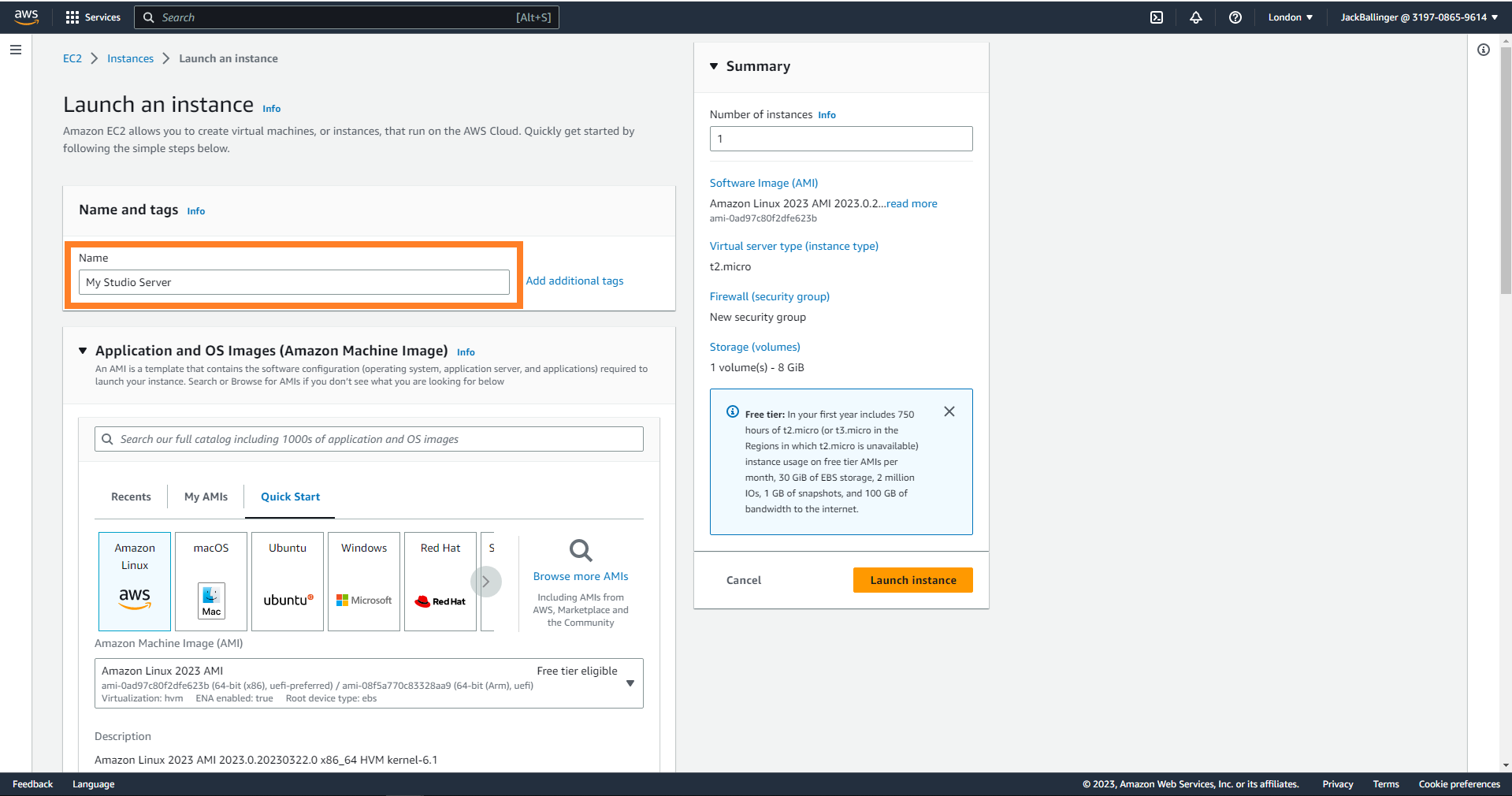Click the Feedback link in footer
Image resolution: width=1512 pixels, height=796 pixels.
point(32,784)
